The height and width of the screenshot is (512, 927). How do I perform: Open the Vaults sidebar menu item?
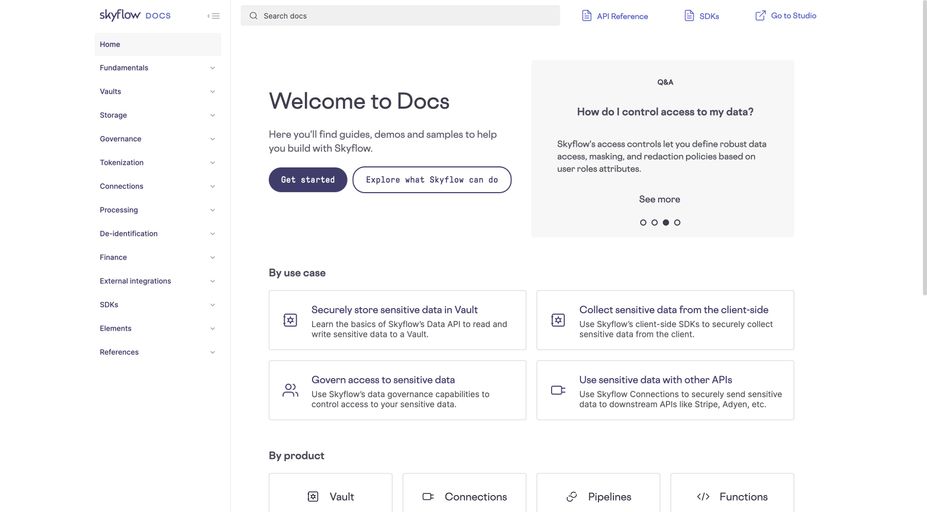coord(111,91)
